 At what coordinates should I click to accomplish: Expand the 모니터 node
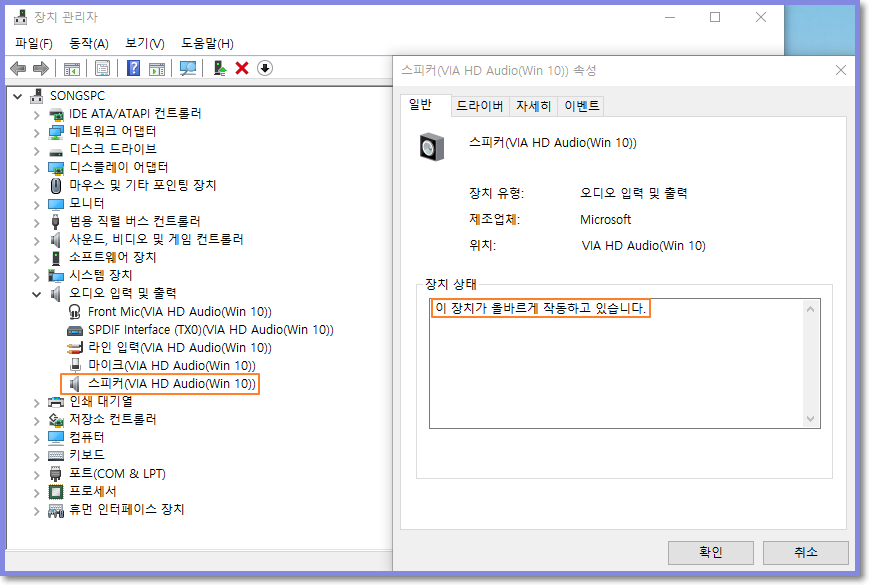pos(37,205)
